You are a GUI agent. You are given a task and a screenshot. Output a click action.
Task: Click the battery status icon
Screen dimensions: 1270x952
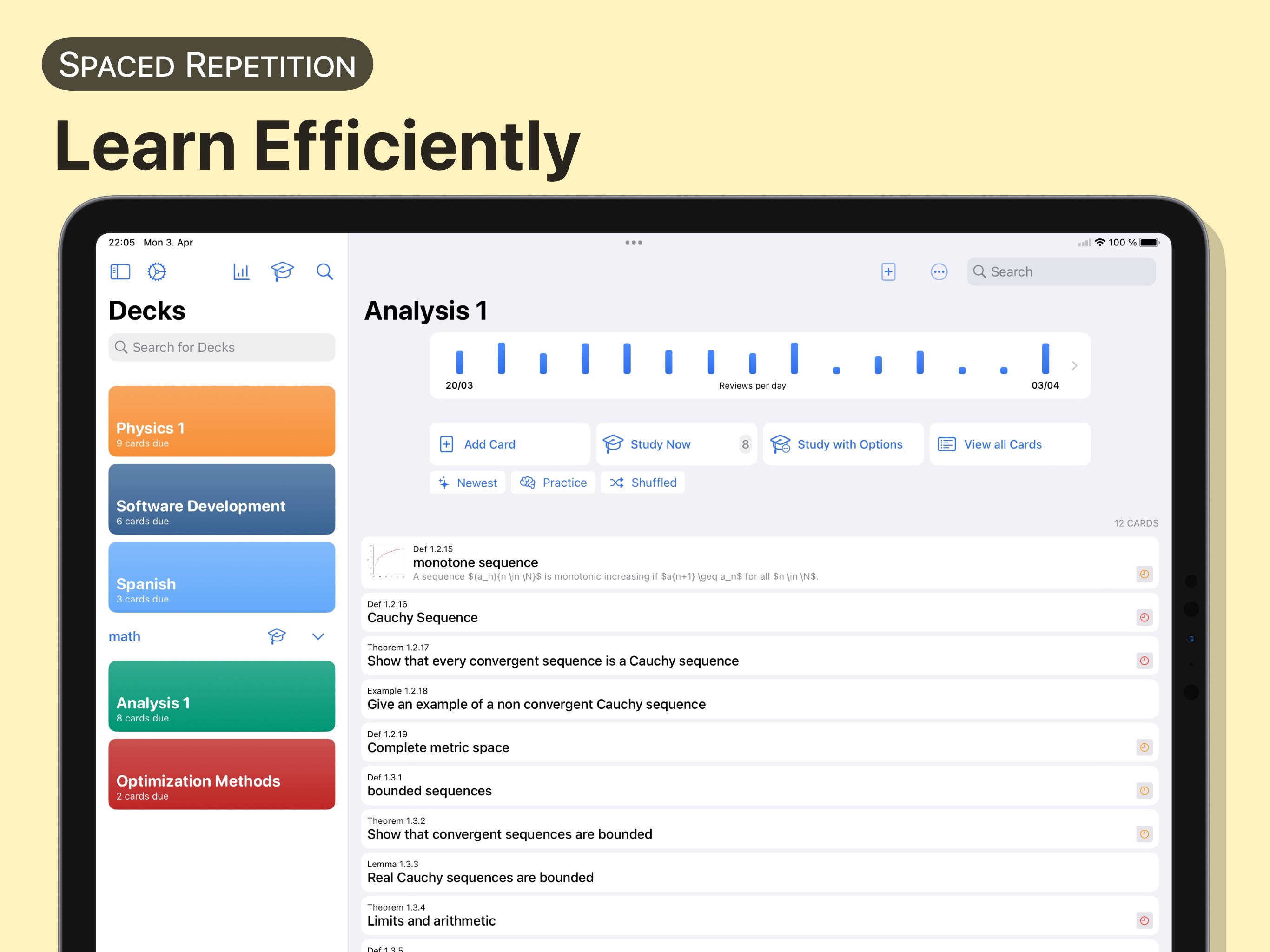pyautogui.click(x=1150, y=242)
